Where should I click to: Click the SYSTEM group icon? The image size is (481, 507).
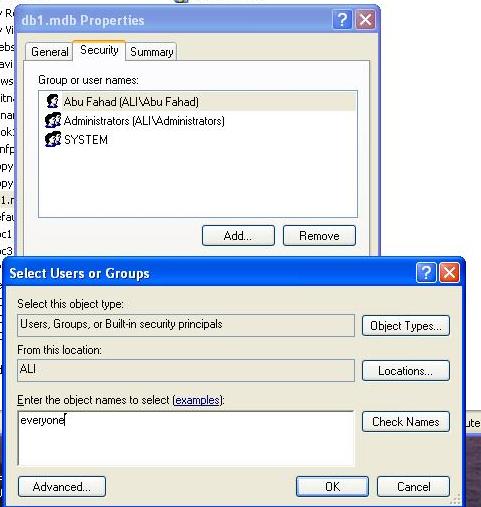coord(53,139)
